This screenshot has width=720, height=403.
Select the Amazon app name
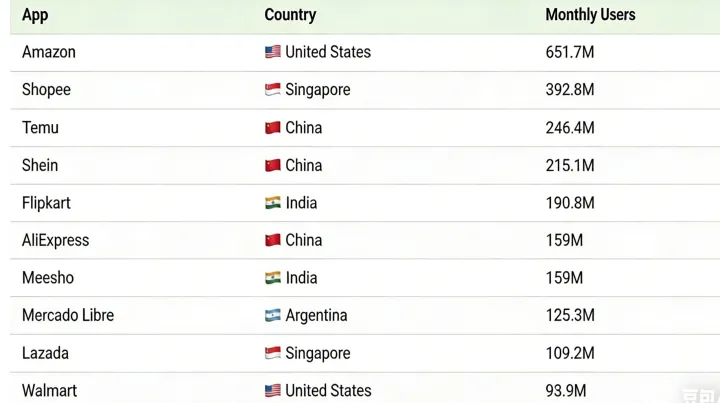coord(49,52)
